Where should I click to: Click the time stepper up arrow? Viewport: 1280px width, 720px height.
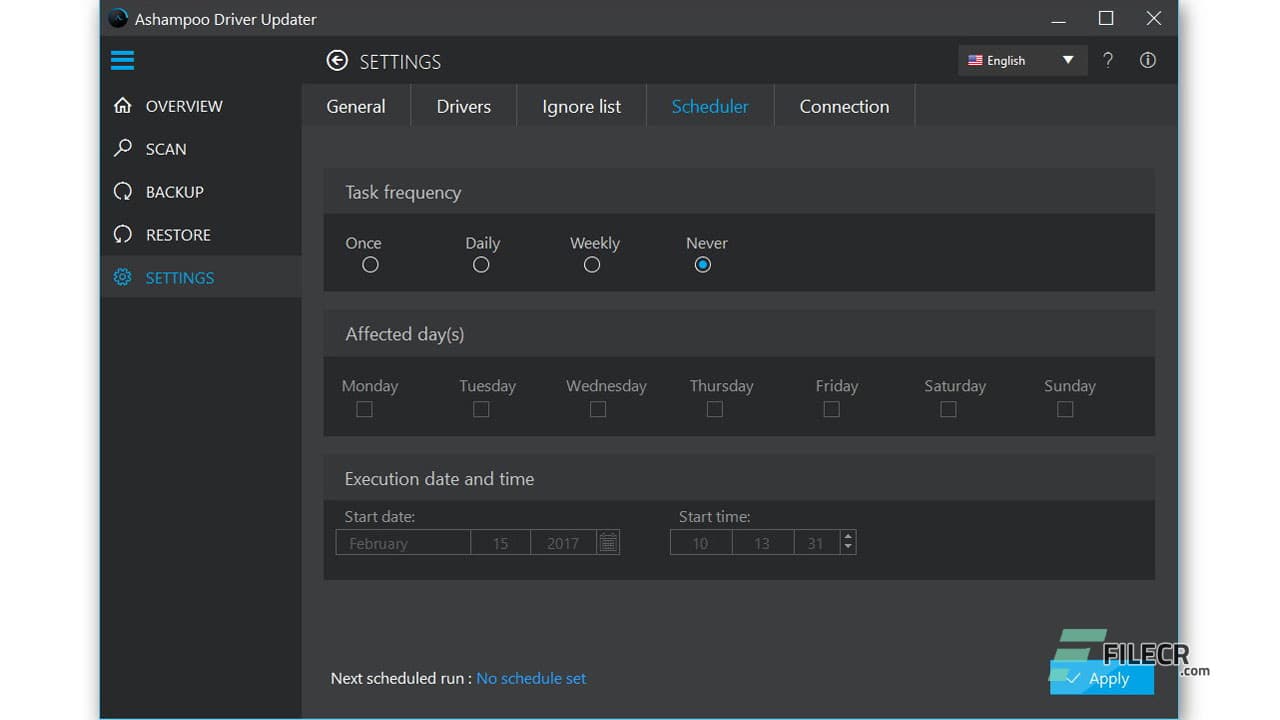point(848,536)
